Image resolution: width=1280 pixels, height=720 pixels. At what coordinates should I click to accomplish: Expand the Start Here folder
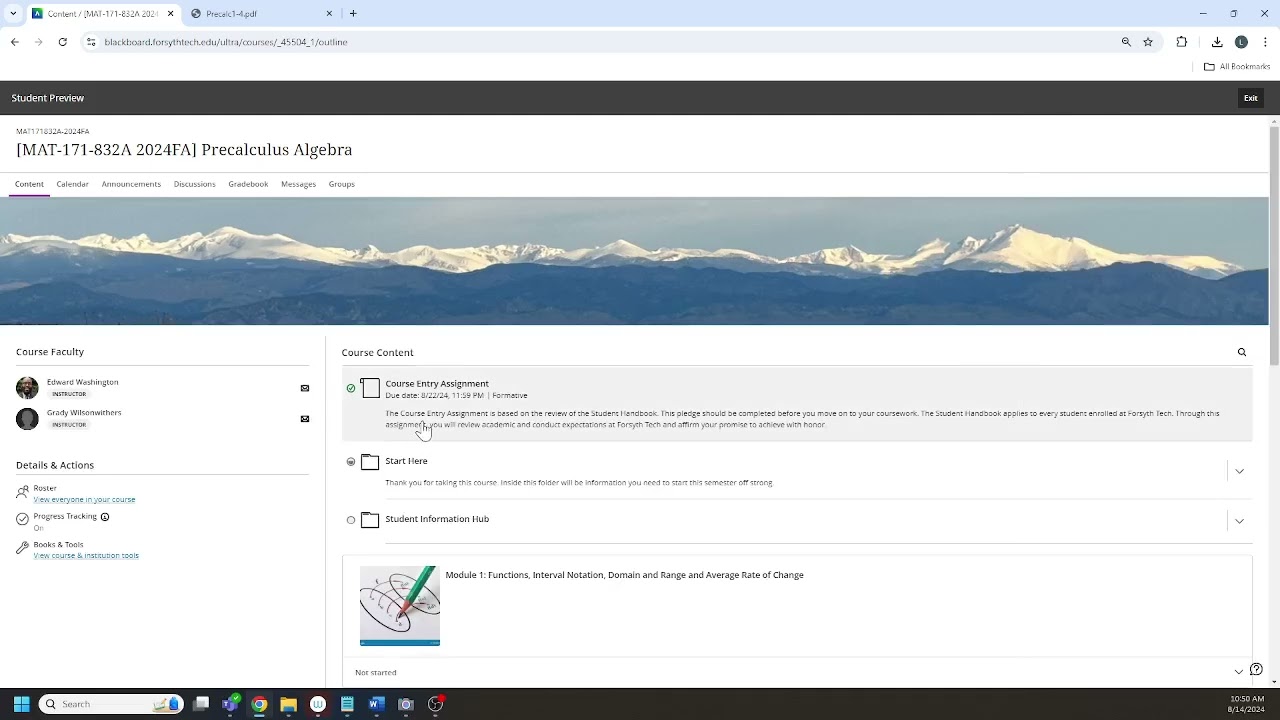point(1239,471)
